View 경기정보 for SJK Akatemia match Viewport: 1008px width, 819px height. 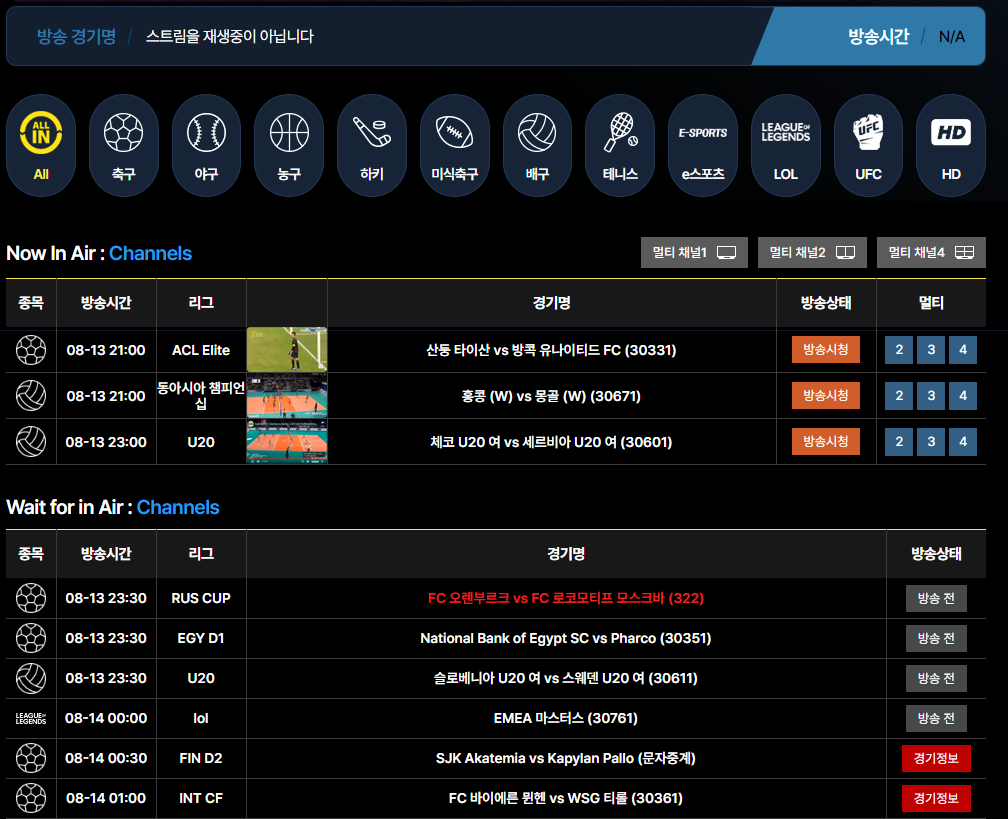(x=936, y=759)
